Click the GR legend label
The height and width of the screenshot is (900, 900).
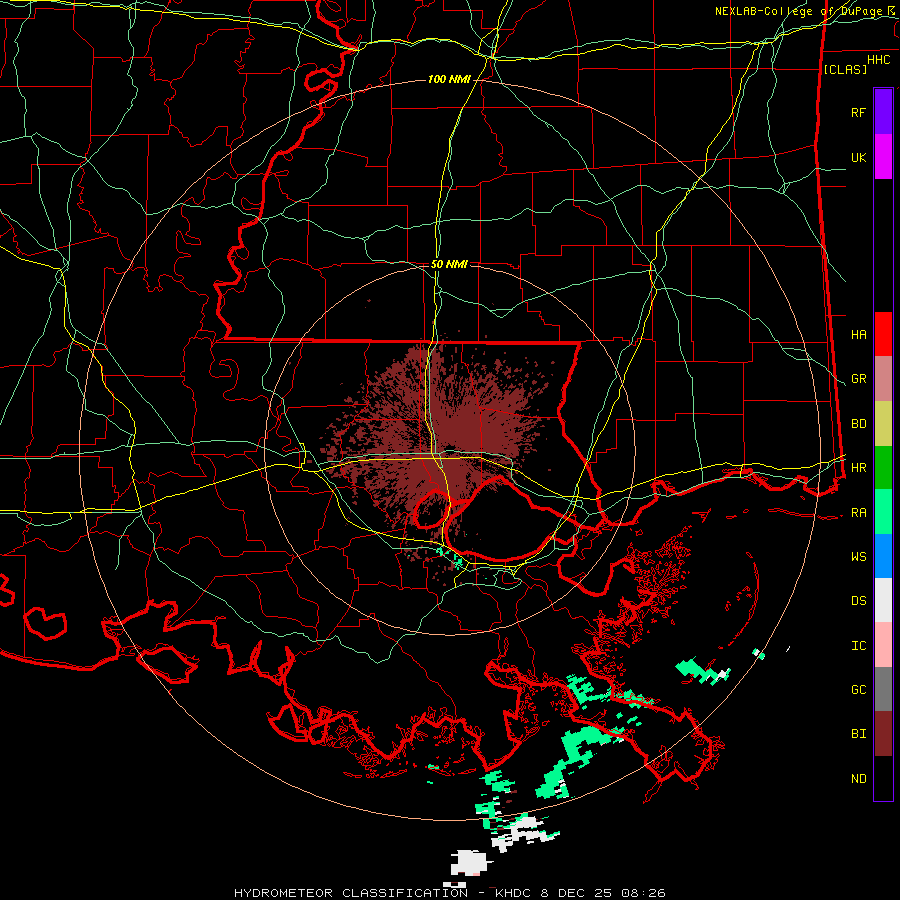click(x=858, y=379)
